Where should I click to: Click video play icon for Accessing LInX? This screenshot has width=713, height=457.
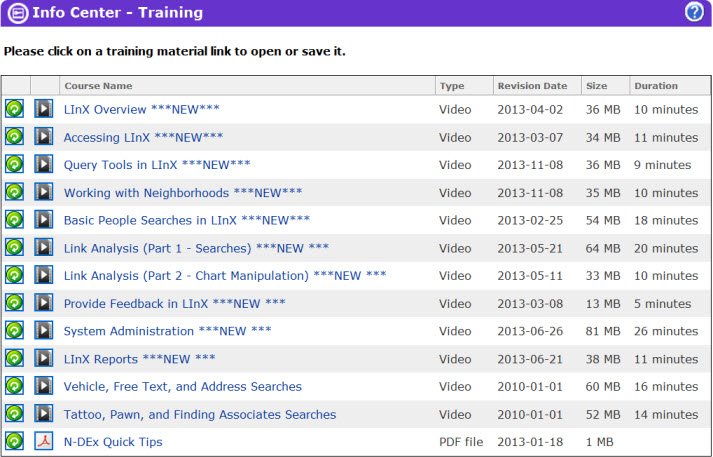coord(44,137)
